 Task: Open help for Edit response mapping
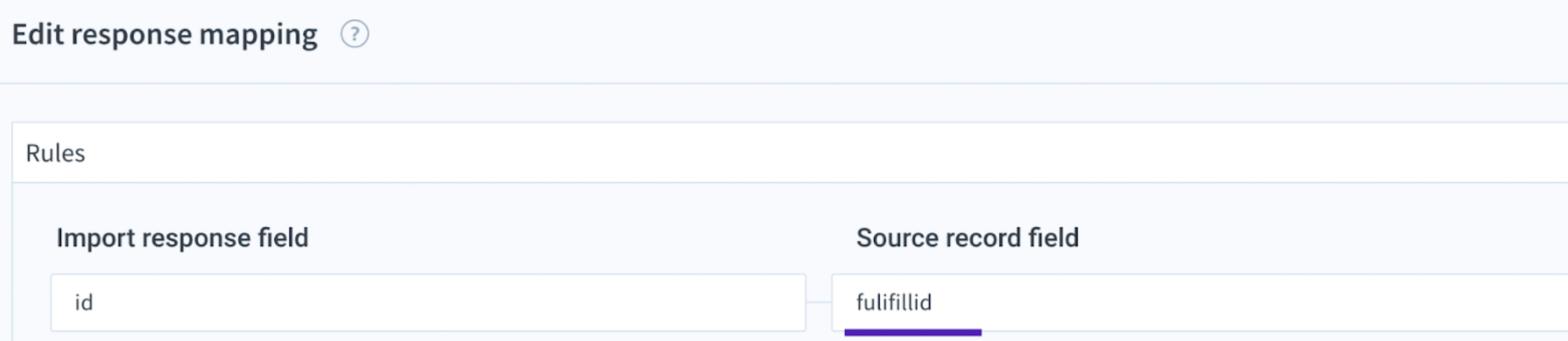[x=355, y=34]
